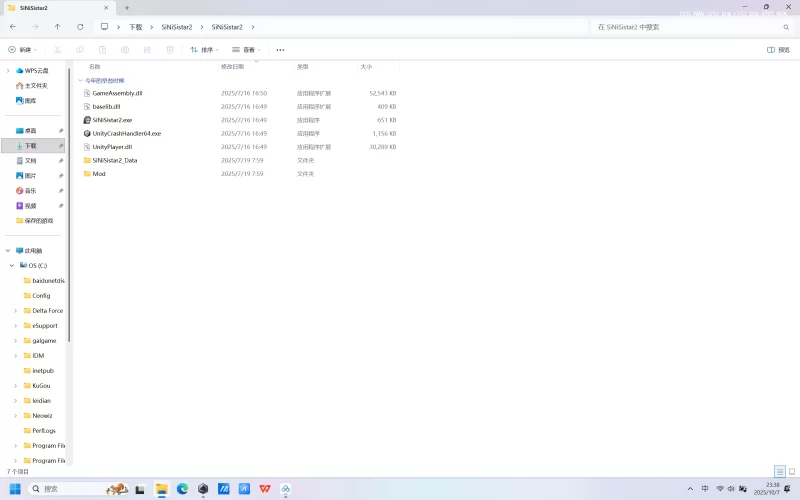Click the chevron after SiNiSistar2 in address bar
Viewport: 800px width, 500px height.
(x=253, y=27)
